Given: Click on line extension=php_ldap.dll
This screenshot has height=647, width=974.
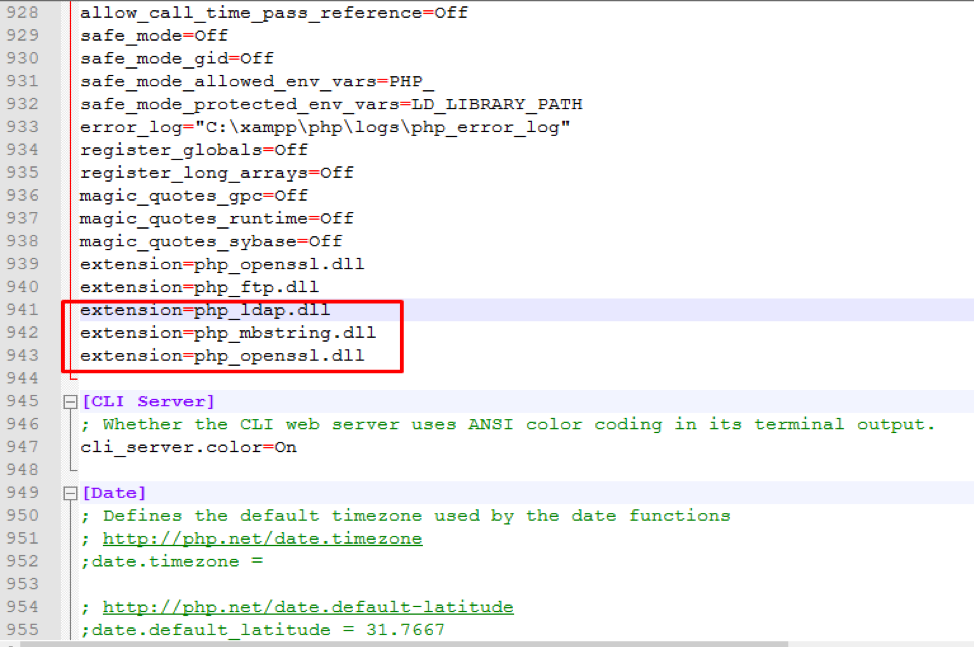Looking at the screenshot, I should (205, 310).
